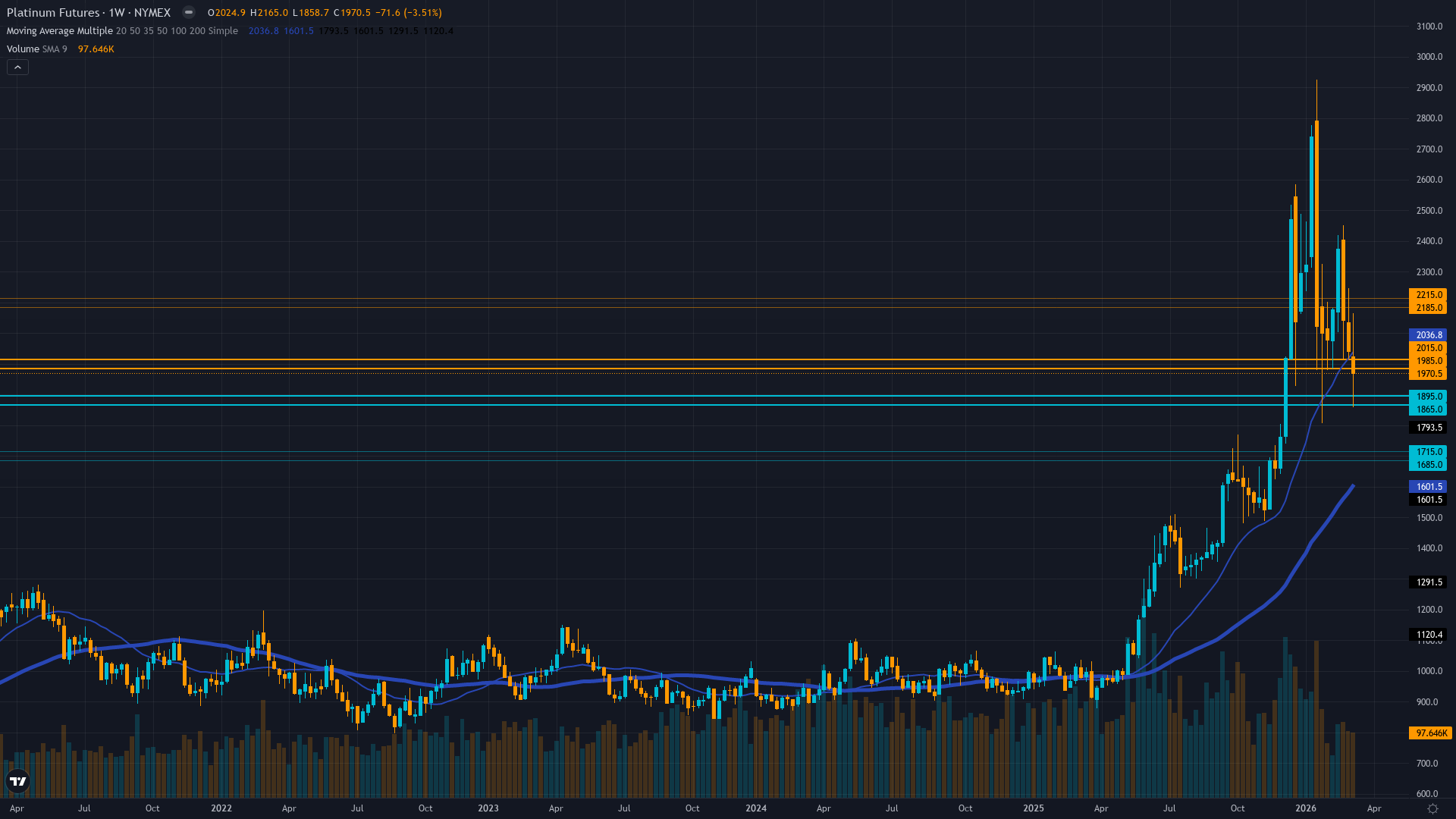Select the cyan 1715.0 price label
Image resolution: width=1456 pixels, height=819 pixels.
1428,452
